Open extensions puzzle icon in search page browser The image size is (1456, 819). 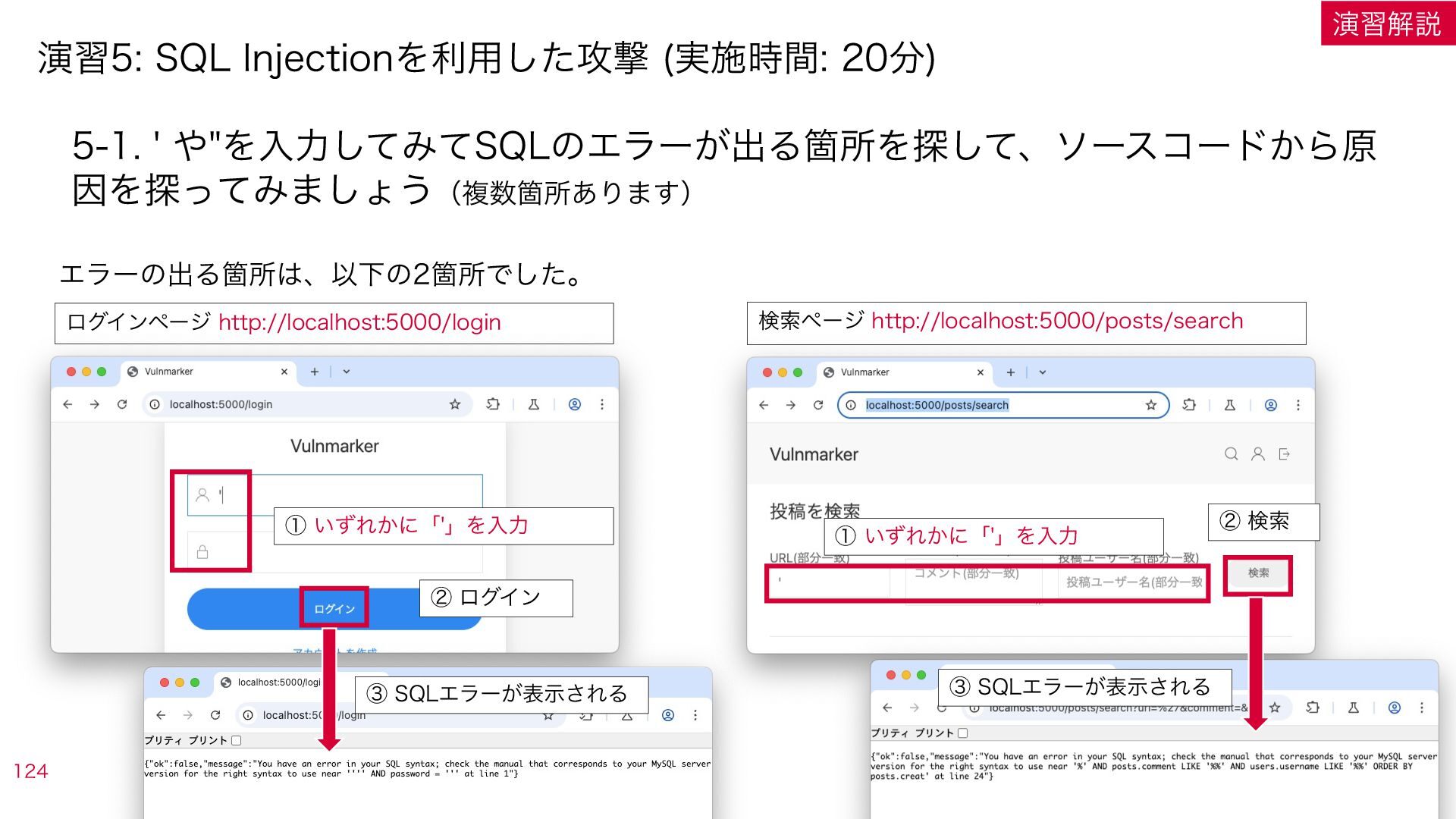click(1189, 405)
